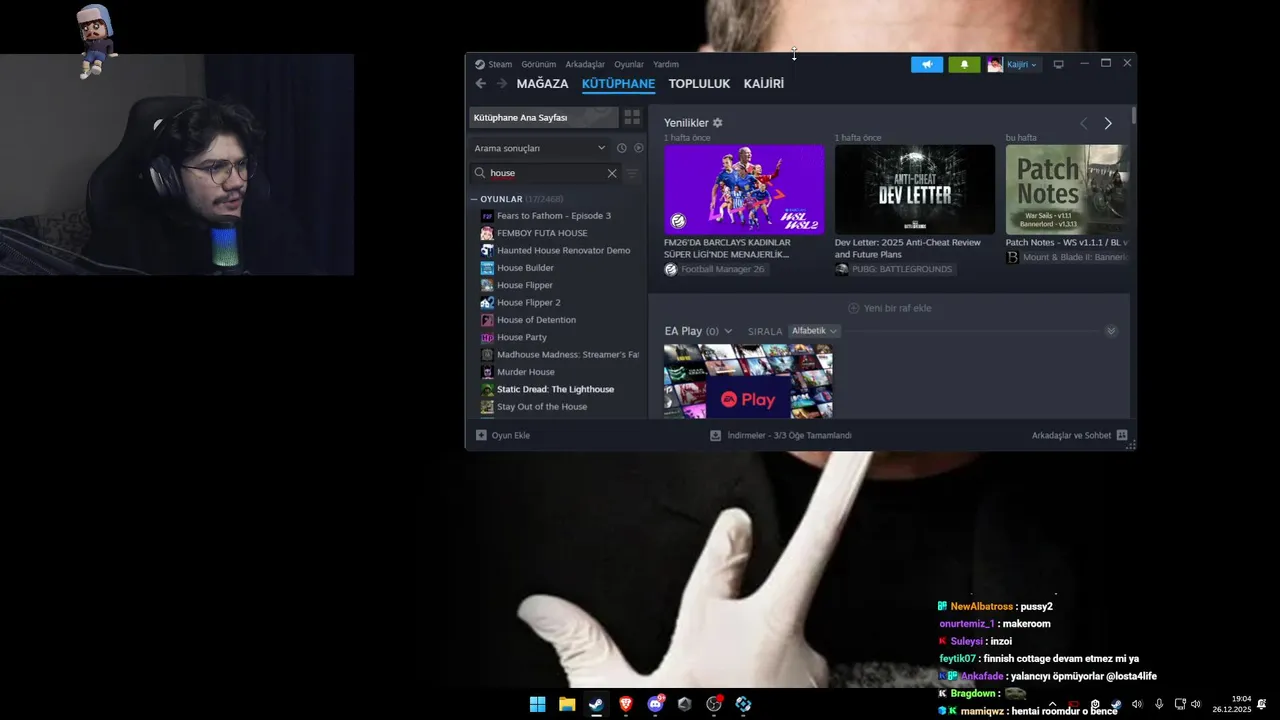Image resolution: width=1280 pixels, height=720 pixels.
Task: Go back with the Steam back arrow
Action: tap(481, 84)
